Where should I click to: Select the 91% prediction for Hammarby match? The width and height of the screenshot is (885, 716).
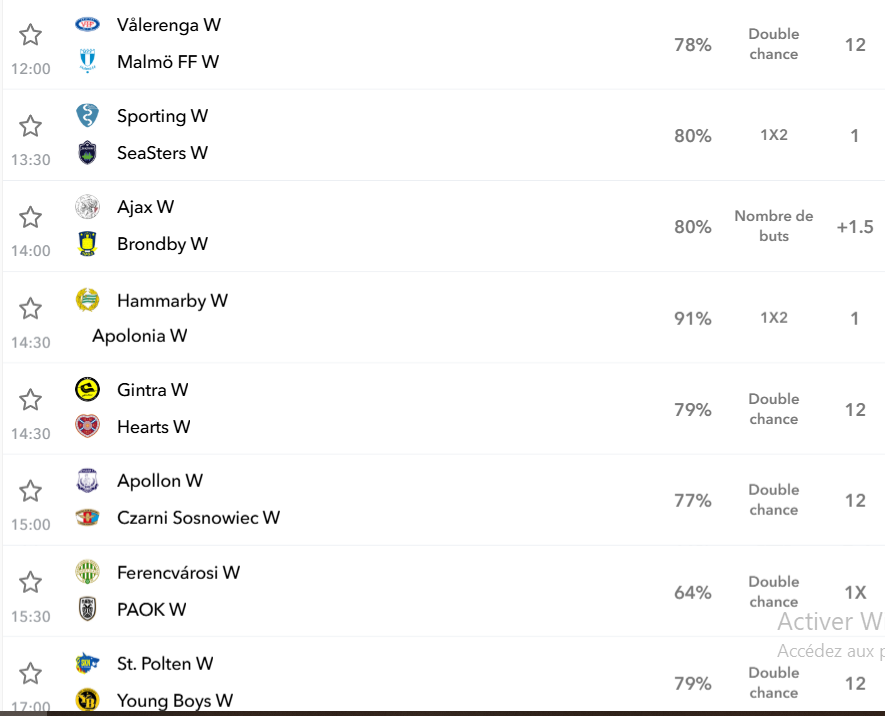[x=693, y=318]
